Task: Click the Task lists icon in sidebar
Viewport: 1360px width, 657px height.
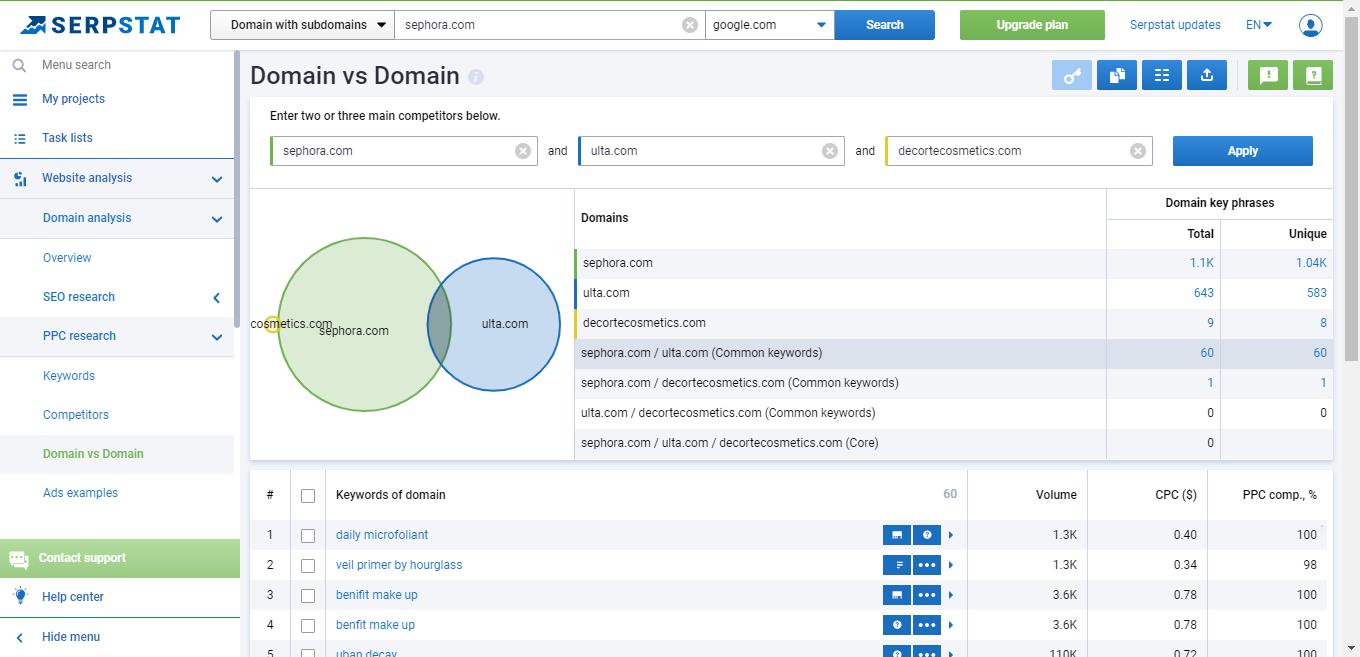Action: [20, 138]
